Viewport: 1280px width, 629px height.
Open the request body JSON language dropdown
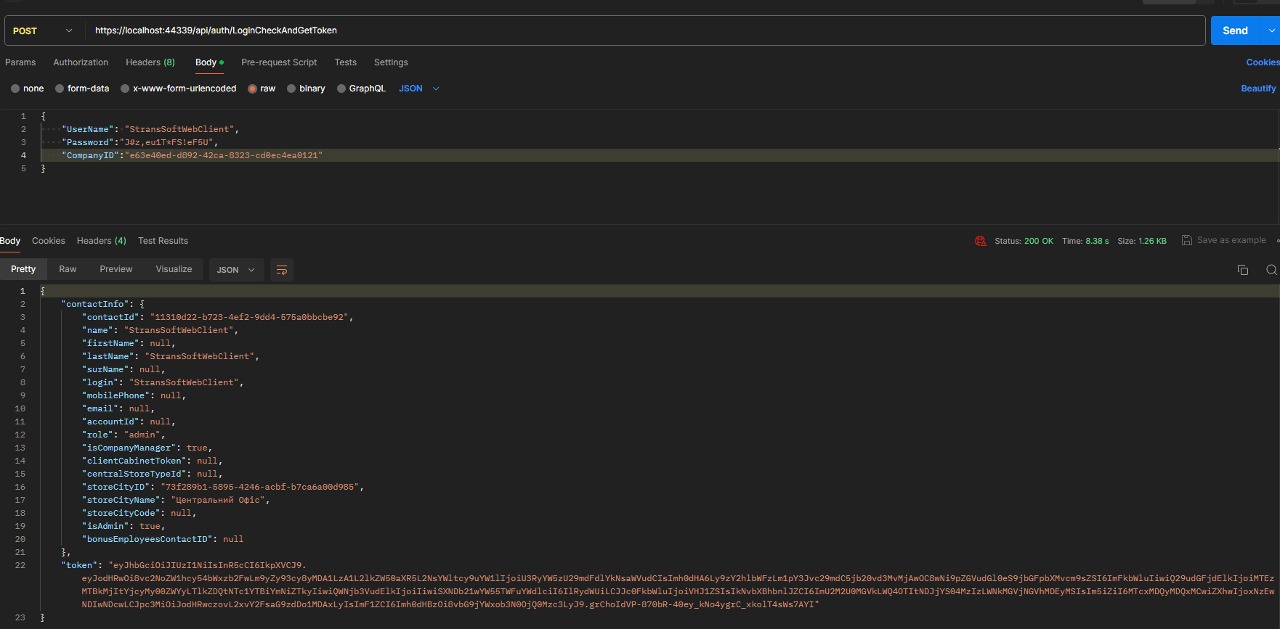pyautogui.click(x=419, y=89)
